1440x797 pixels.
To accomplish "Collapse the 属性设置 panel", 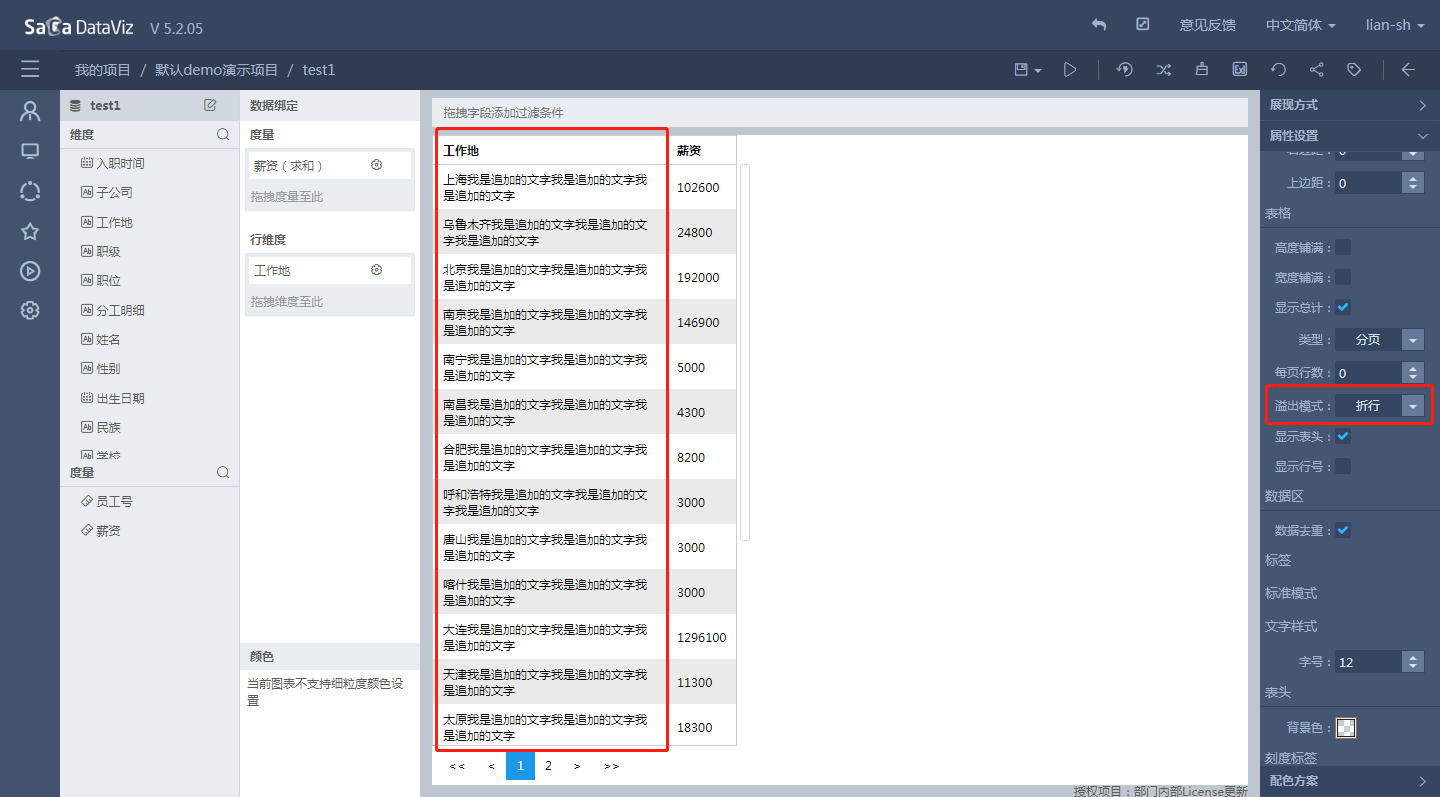I will click(1350, 136).
